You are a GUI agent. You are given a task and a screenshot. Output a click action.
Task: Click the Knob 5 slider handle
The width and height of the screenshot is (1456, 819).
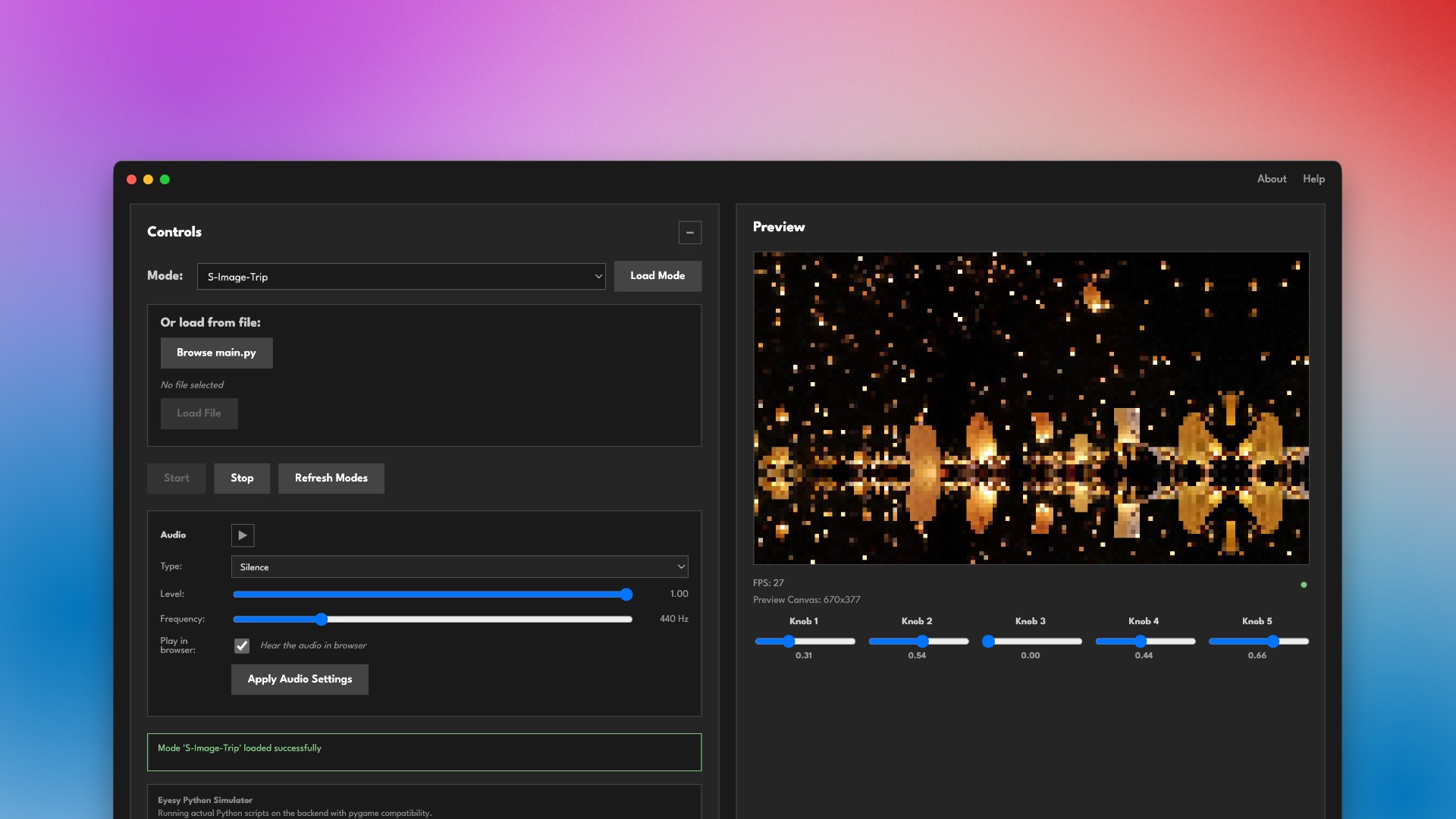point(1273,642)
